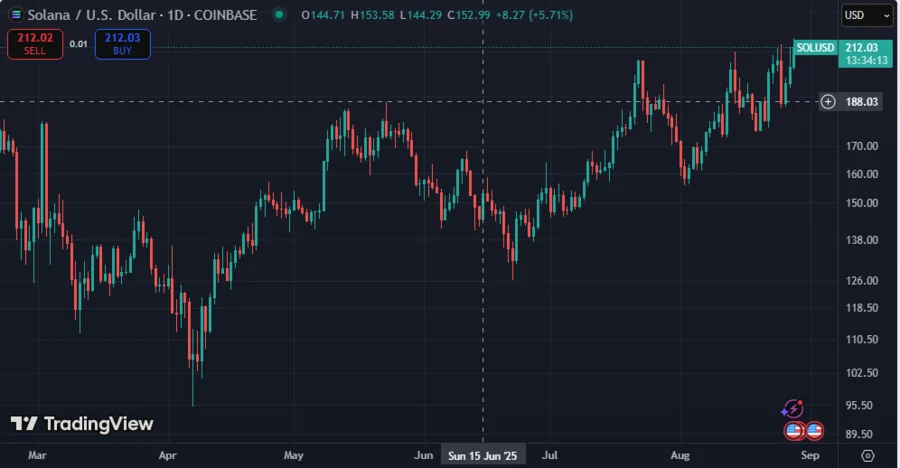900x468 pixels.
Task: Click the purple lightning events icon
Action: (x=792, y=409)
